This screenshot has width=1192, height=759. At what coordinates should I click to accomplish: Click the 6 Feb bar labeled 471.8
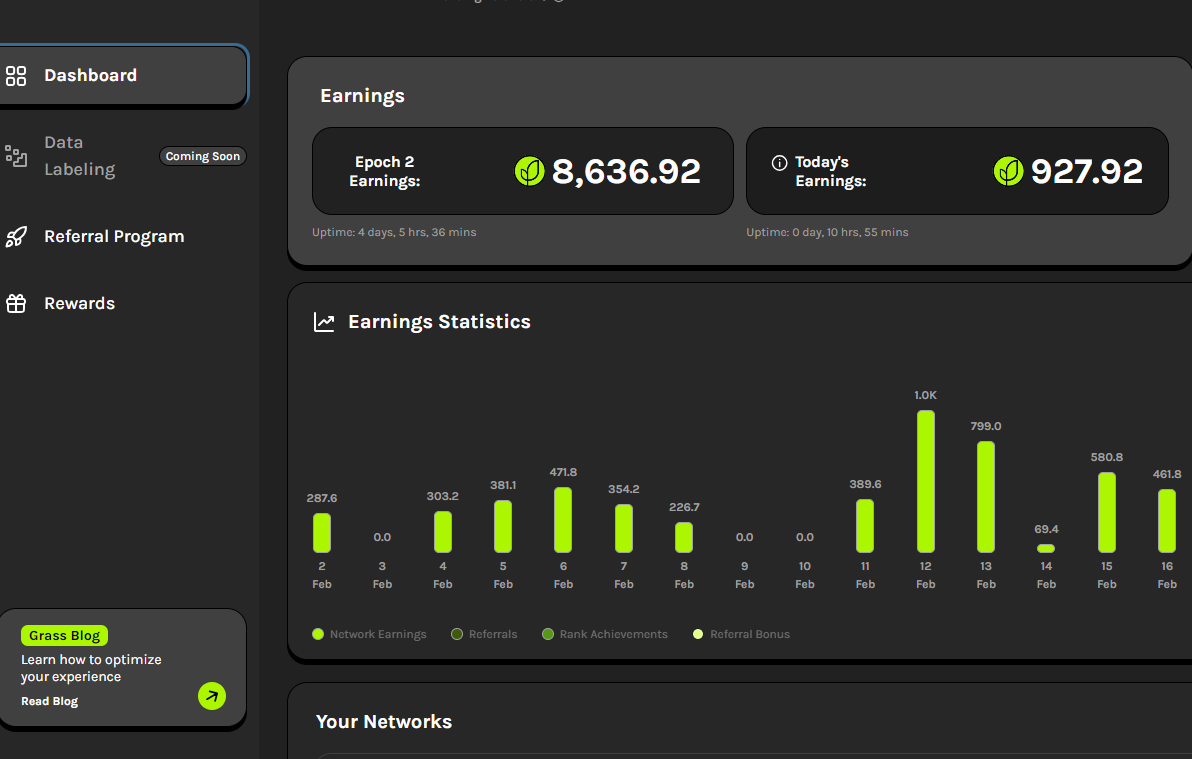tap(563, 519)
